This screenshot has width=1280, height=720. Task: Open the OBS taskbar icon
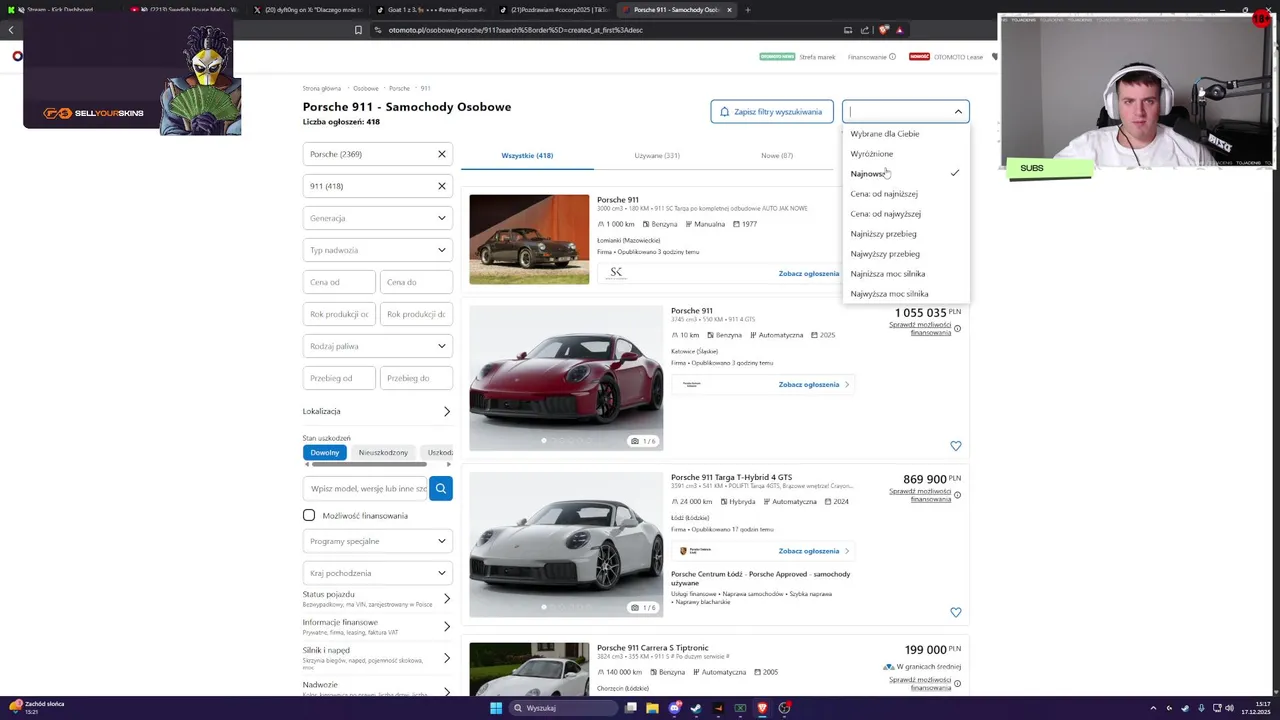784,708
